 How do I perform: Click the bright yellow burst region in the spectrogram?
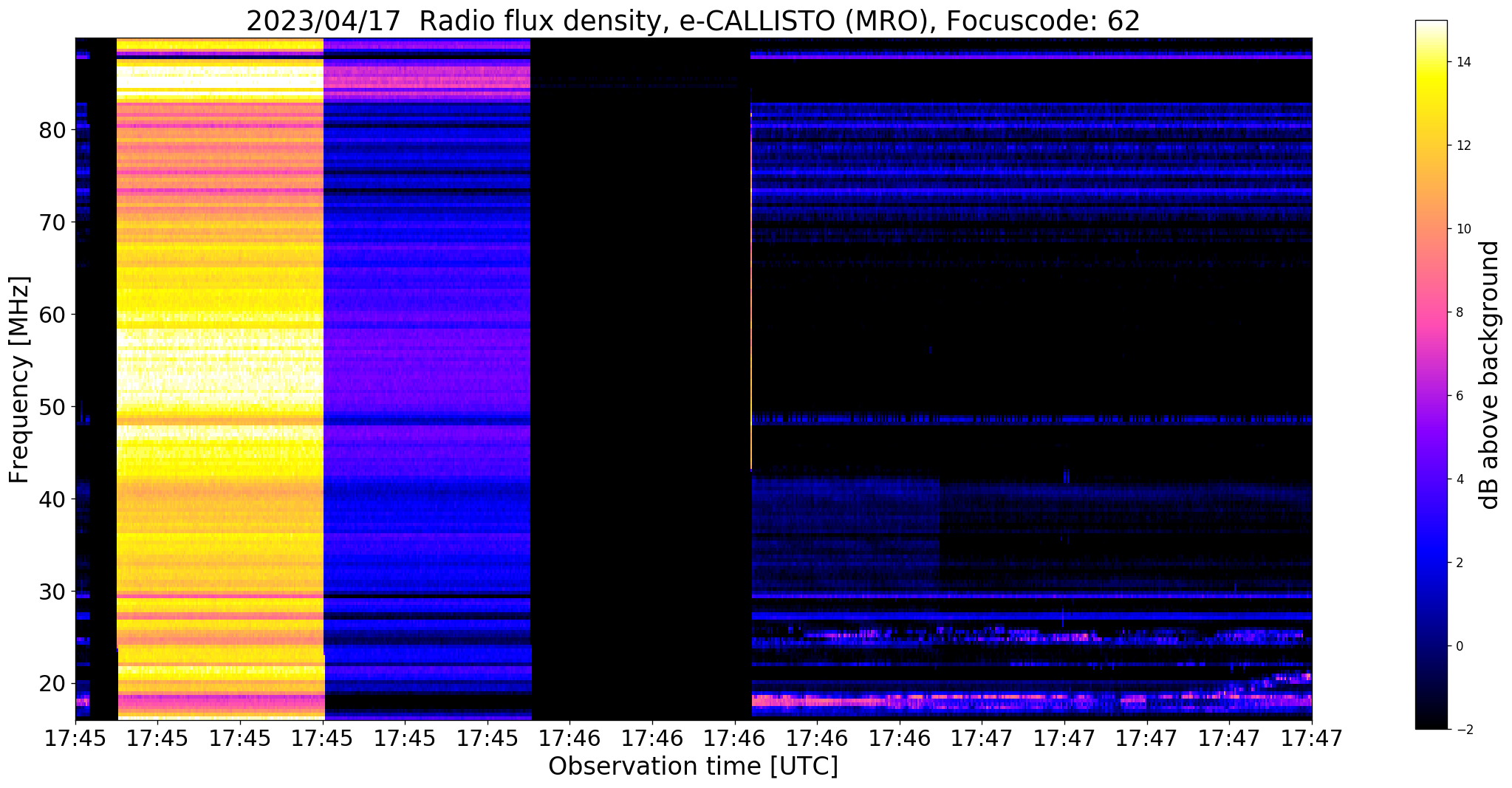[x=220, y=378]
